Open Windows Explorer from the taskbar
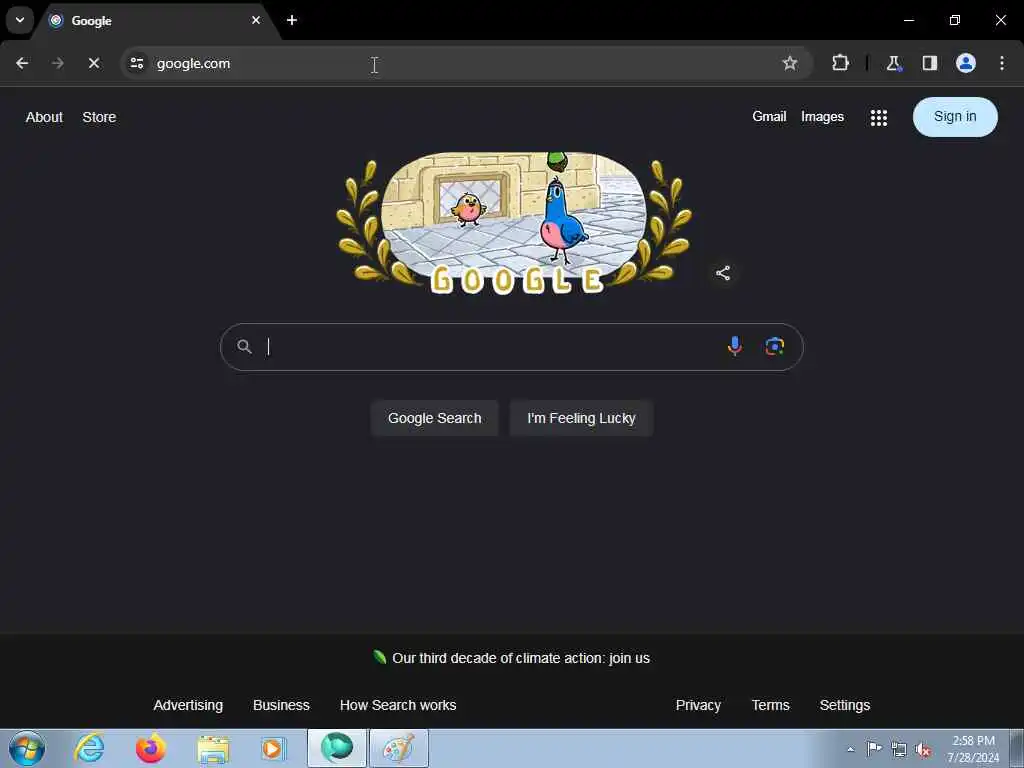The width and height of the screenshot is (1024, 768). [x=213, y=750]
